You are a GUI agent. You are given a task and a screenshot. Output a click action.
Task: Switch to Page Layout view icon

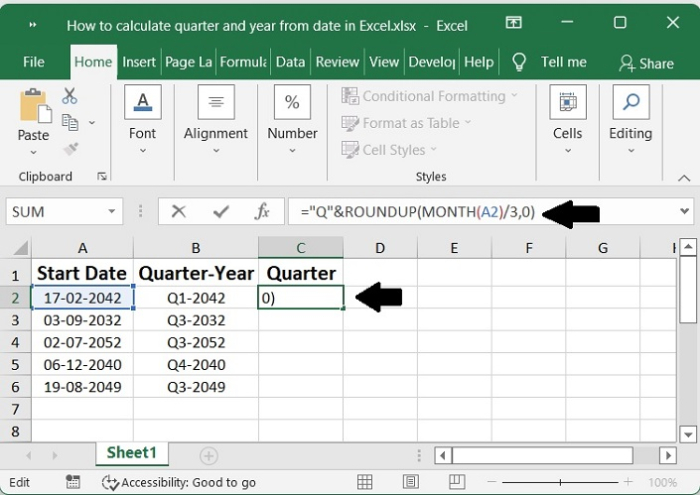click(x=410, y=482)
